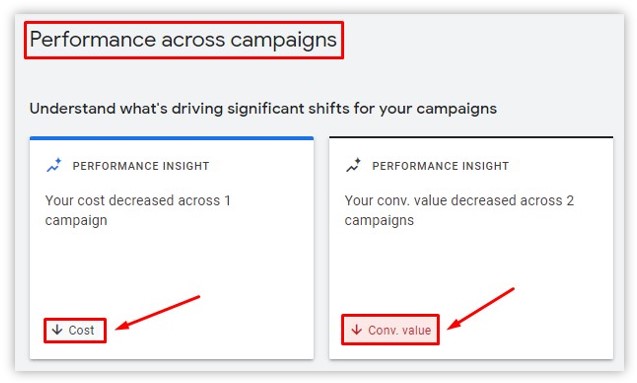This screenshot has height=383, width=637.
Task: Click the red down arrow beside Conv. value
Action: pos(356,330)
